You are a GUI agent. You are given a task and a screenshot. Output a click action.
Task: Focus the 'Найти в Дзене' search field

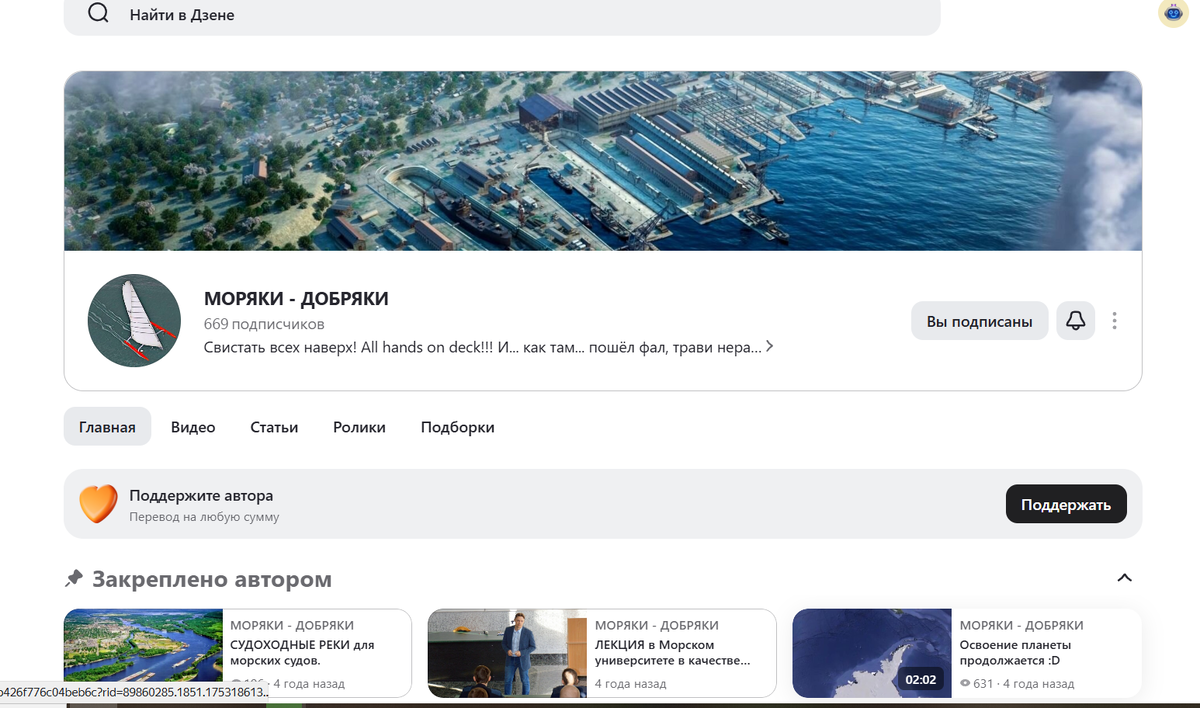502,16
